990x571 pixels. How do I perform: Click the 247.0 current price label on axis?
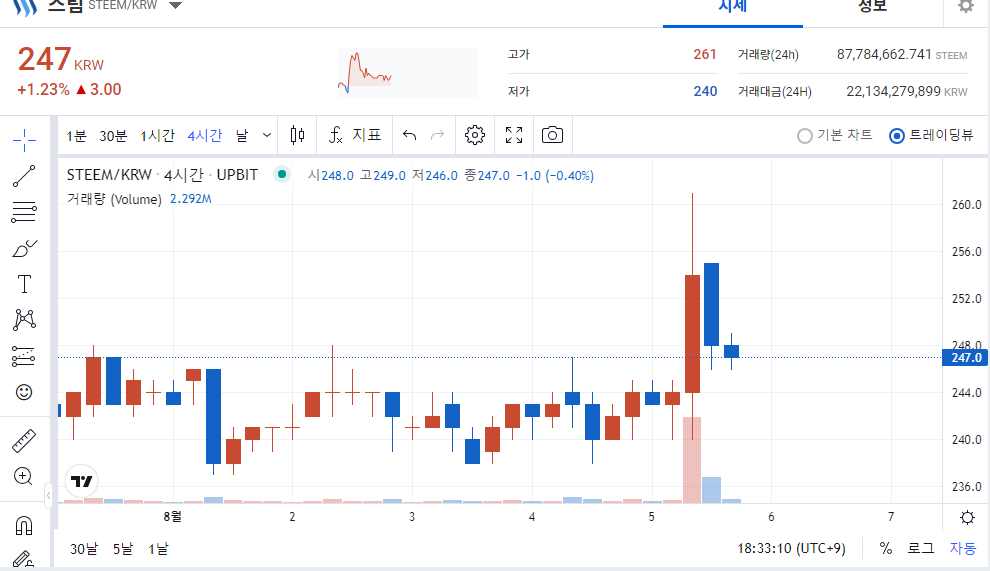click(966, 358)
